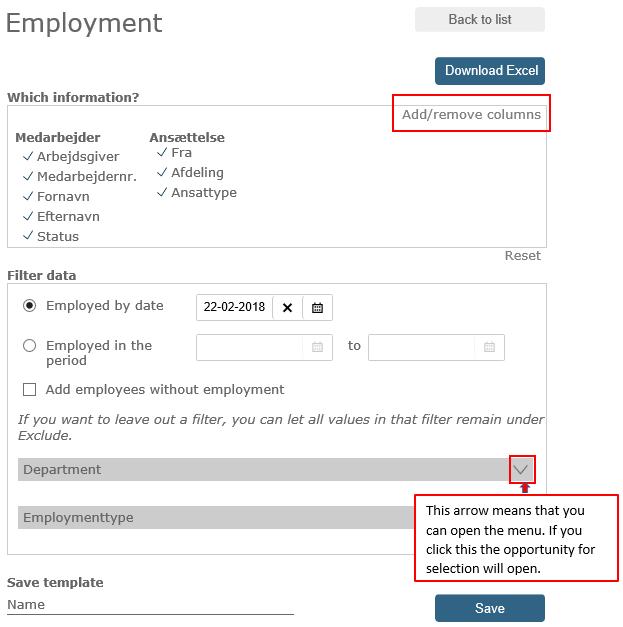Open calendar for period end date

coord(489,347)
